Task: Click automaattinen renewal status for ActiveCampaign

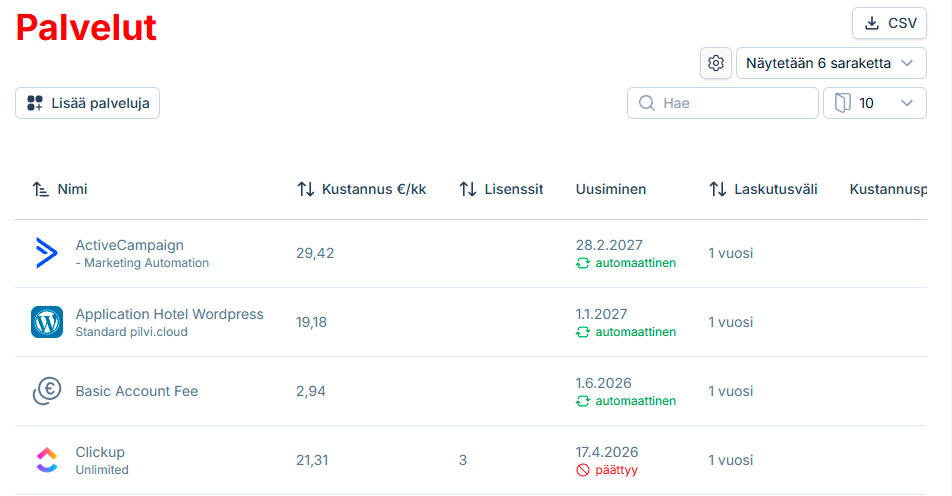Action: [x=634, y=263]
